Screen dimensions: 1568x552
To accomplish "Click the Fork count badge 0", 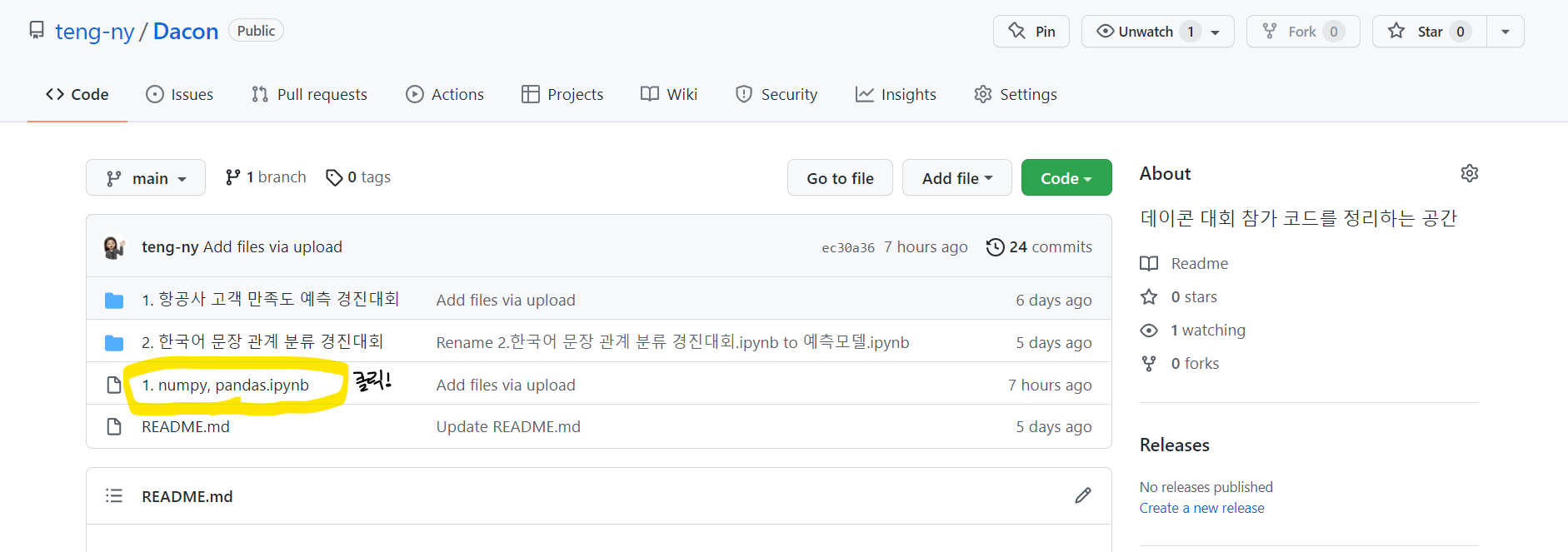I will click(1334, 32).
